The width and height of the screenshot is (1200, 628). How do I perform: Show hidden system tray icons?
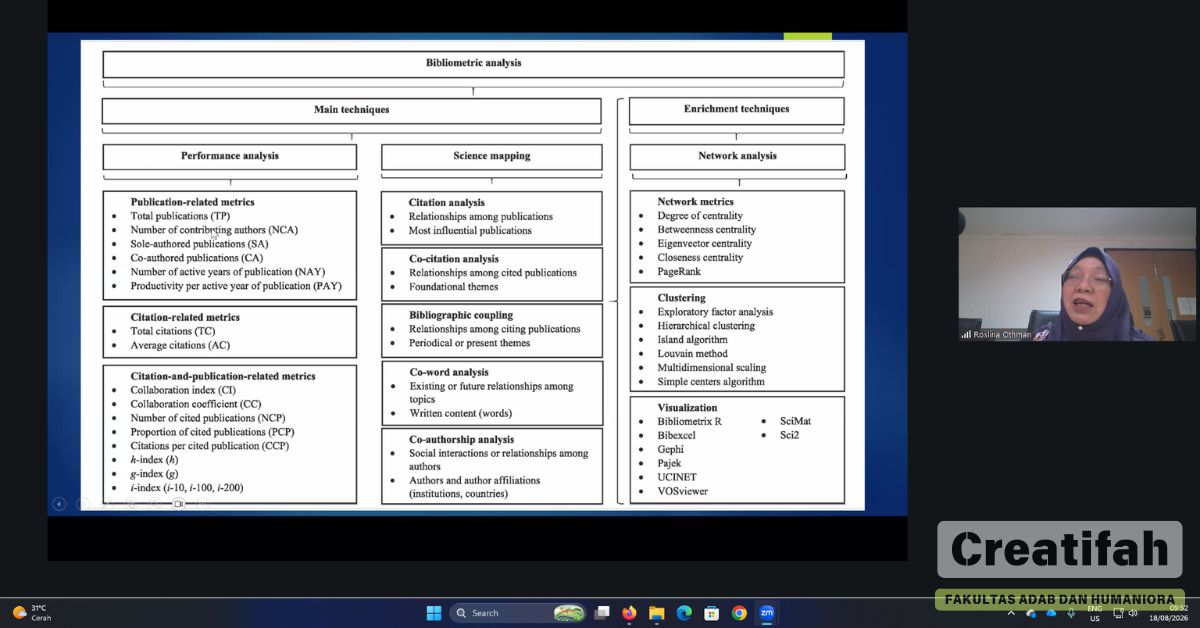coord(1011,614)
